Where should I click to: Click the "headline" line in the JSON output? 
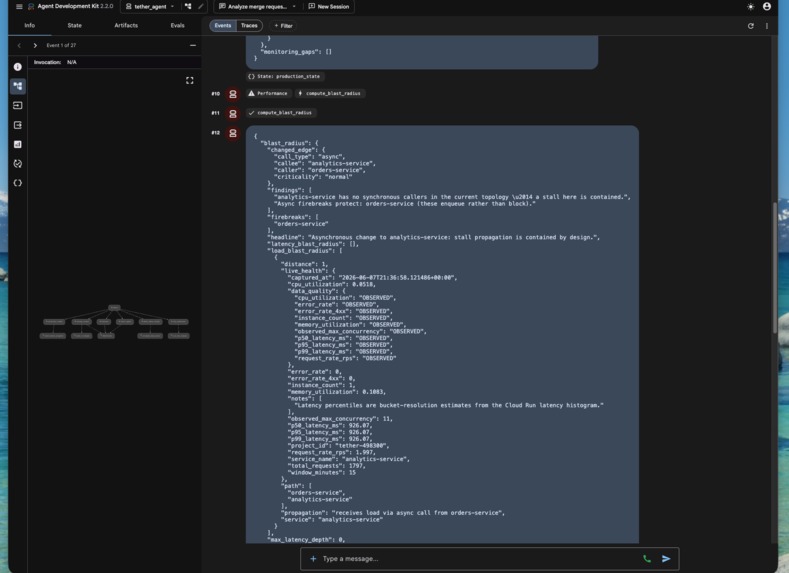[433, 237]
